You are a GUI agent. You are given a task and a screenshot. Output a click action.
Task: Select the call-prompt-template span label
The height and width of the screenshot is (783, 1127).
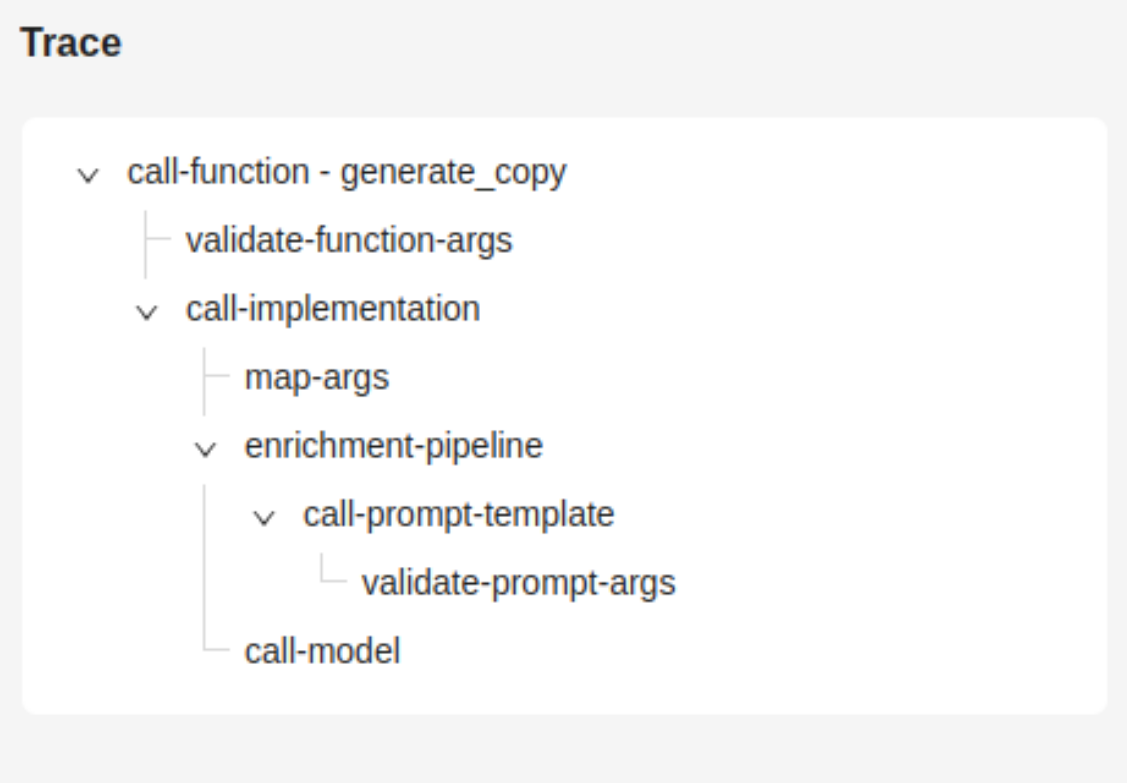pyautogui.click(x=459, y=515)
